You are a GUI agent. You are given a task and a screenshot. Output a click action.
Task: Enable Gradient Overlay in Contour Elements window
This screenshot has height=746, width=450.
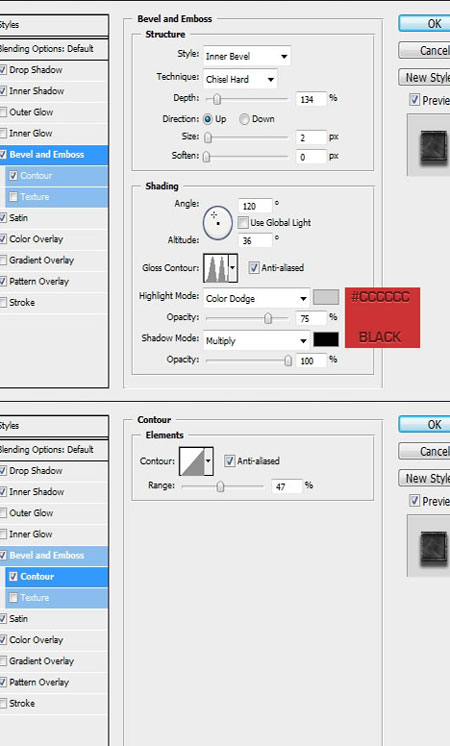[x=3, y=661]
